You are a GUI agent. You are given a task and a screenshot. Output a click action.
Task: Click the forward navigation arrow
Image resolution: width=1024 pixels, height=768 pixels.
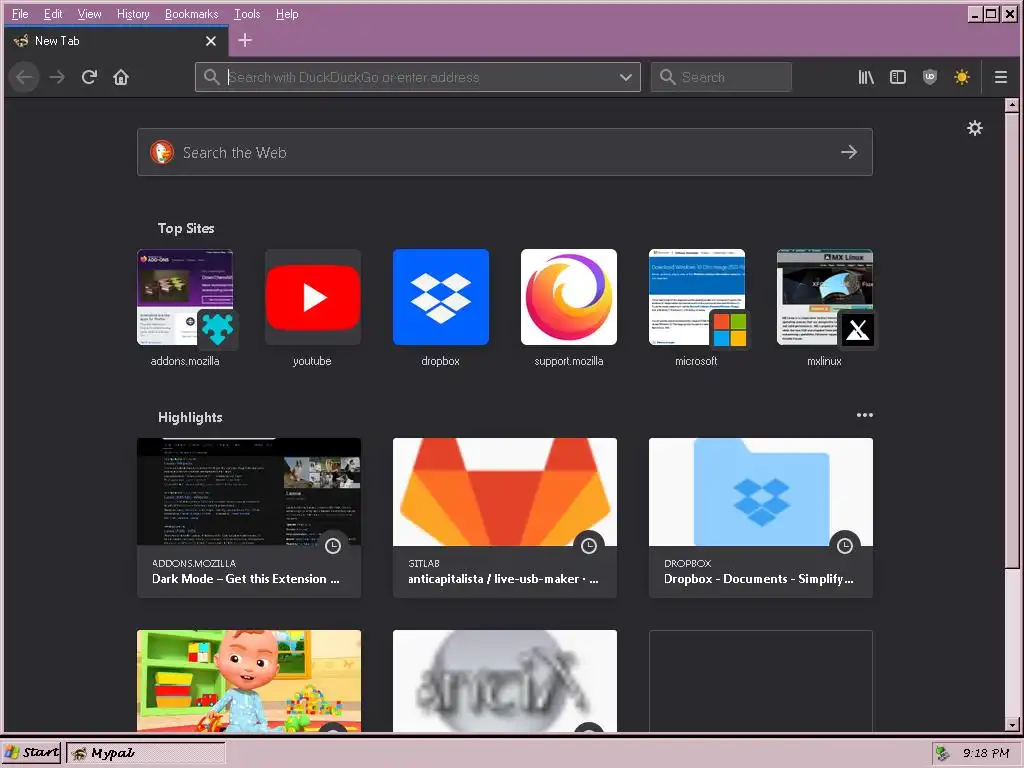(x=57, y=77)
